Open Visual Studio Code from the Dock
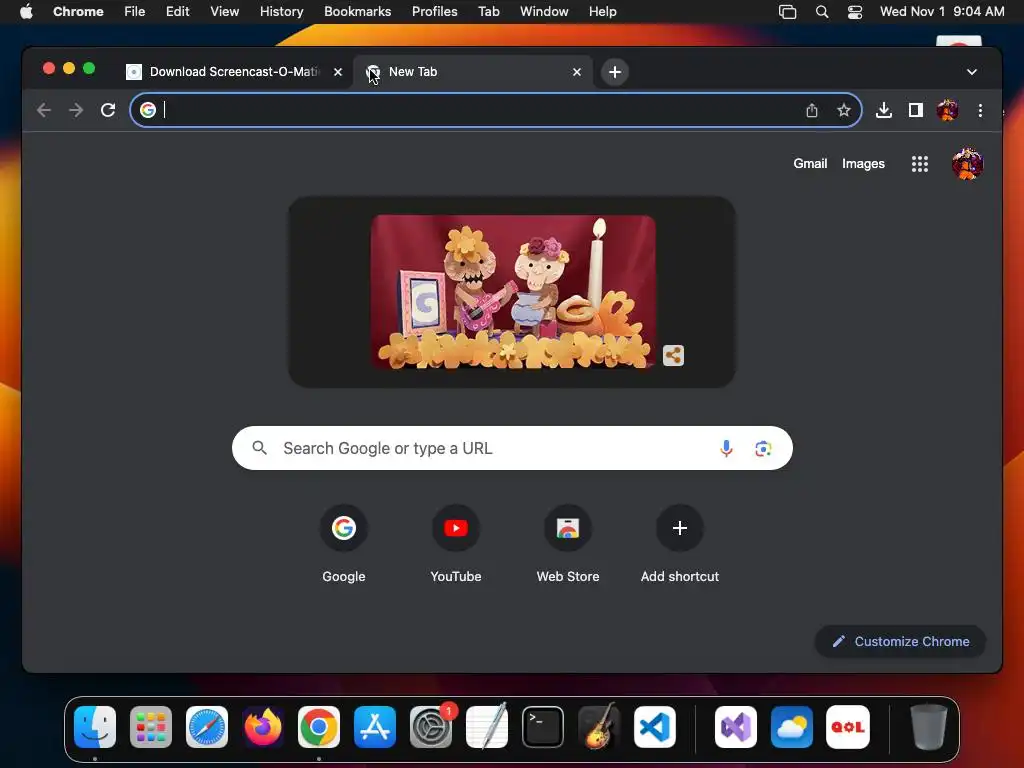Viewport: 1024px width, 768px height. (655, 727)
